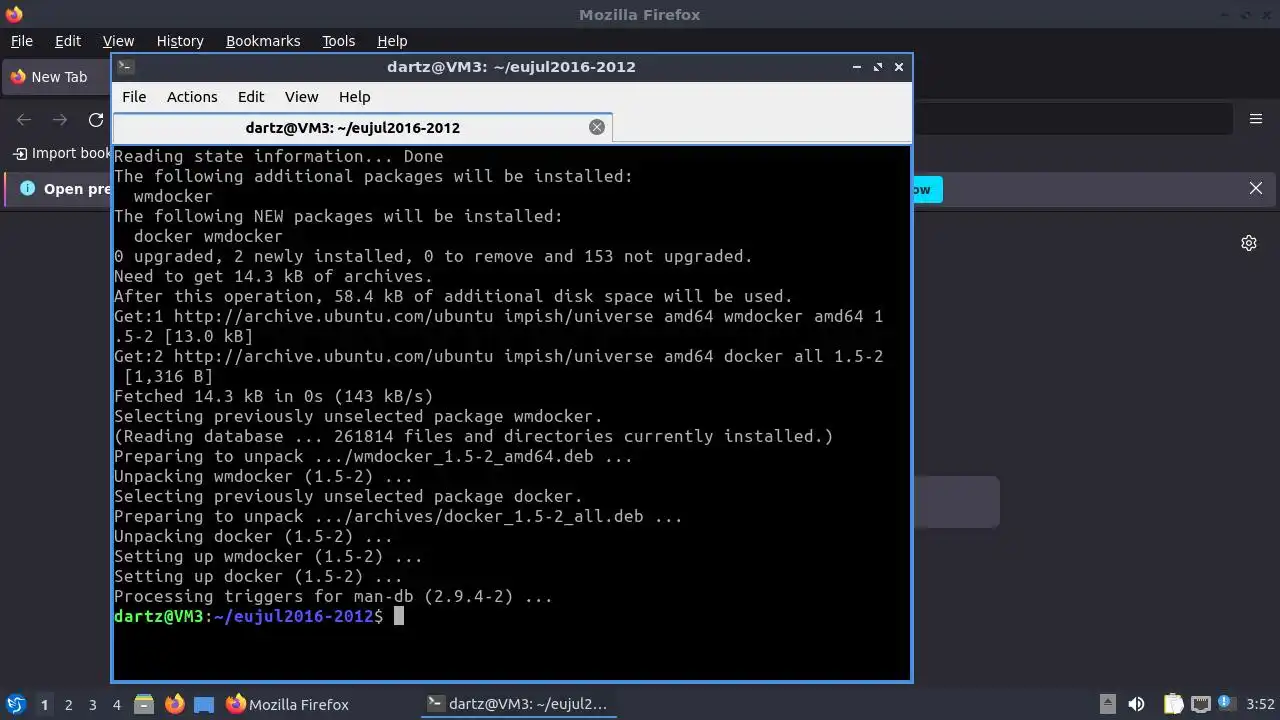Image resolution: width=1280 pixels, height=720 pixels.
Task: Switch to workspace 2
Action: [x=69, y=705]
